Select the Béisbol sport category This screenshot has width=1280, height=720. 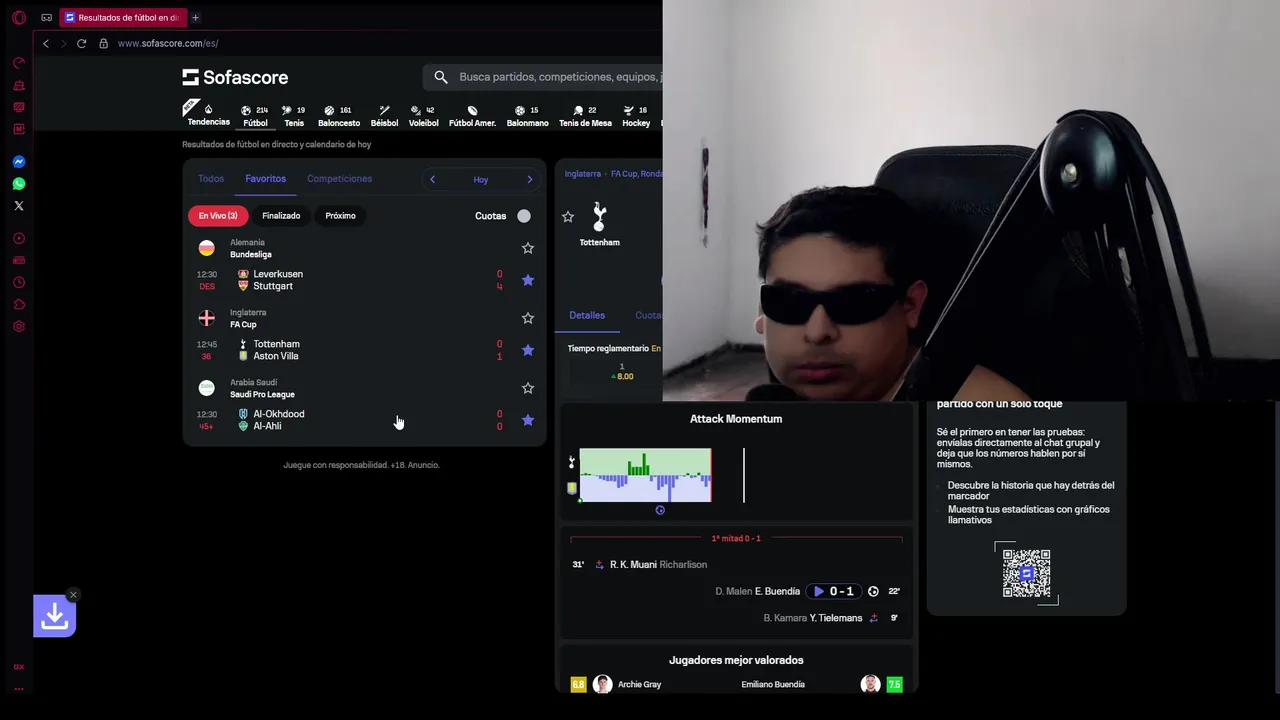(x=384, y=116)
